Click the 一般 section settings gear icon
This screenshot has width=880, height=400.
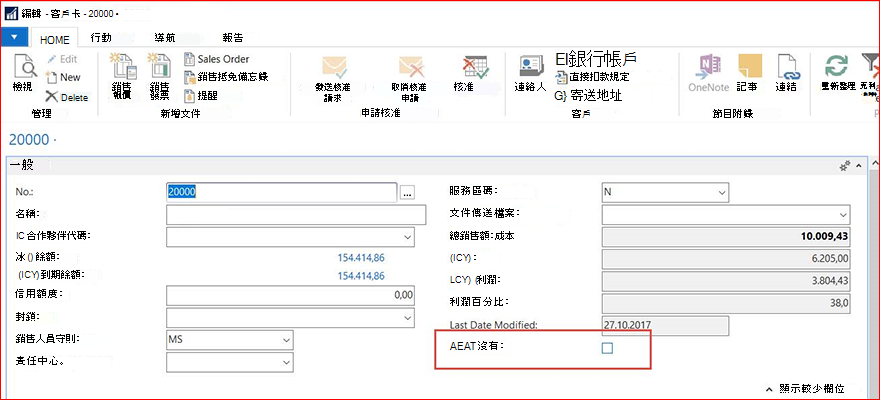tap(844, 166)
